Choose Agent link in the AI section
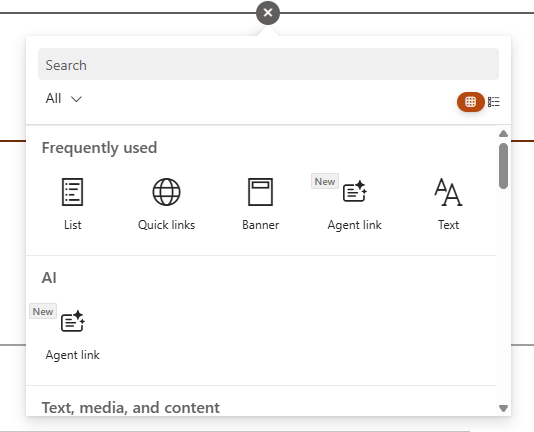Image resolution: width=534 pixels, height=432 pixels. tap(73, 334)
